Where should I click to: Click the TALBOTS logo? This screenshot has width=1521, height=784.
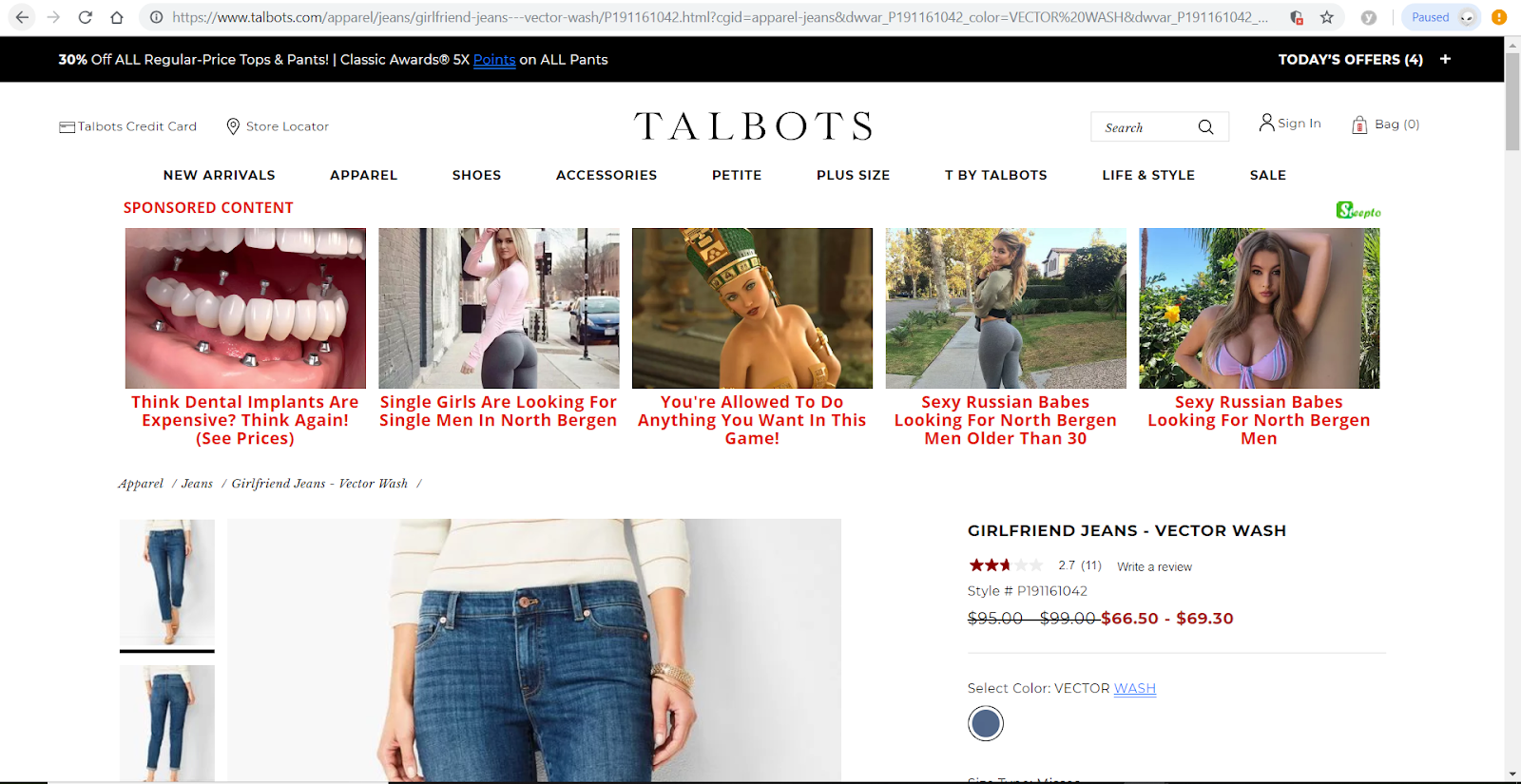[x=753, y=125]
